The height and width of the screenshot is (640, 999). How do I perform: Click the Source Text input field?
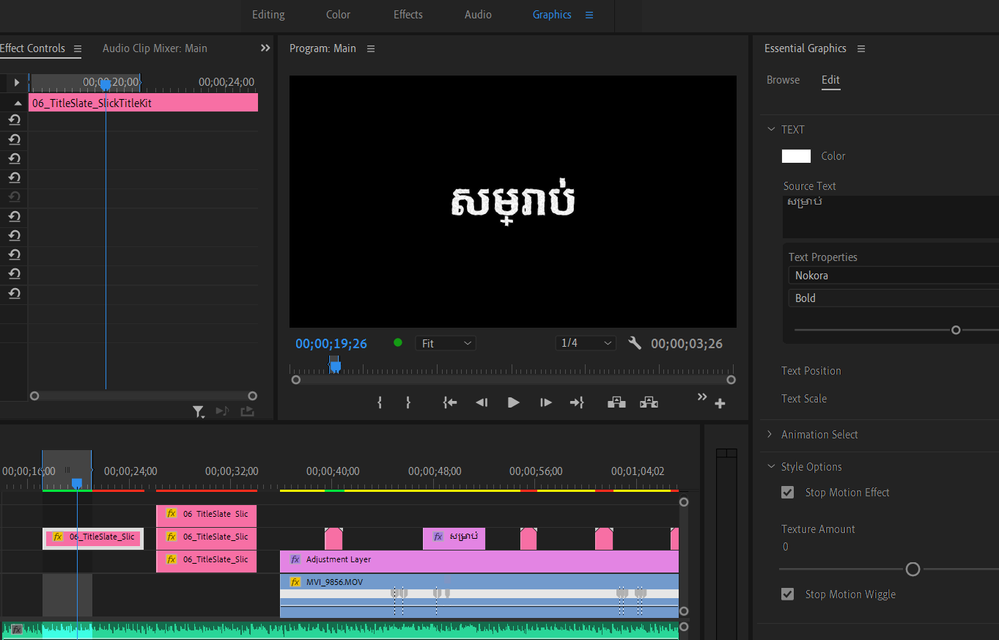pos(891,217)
